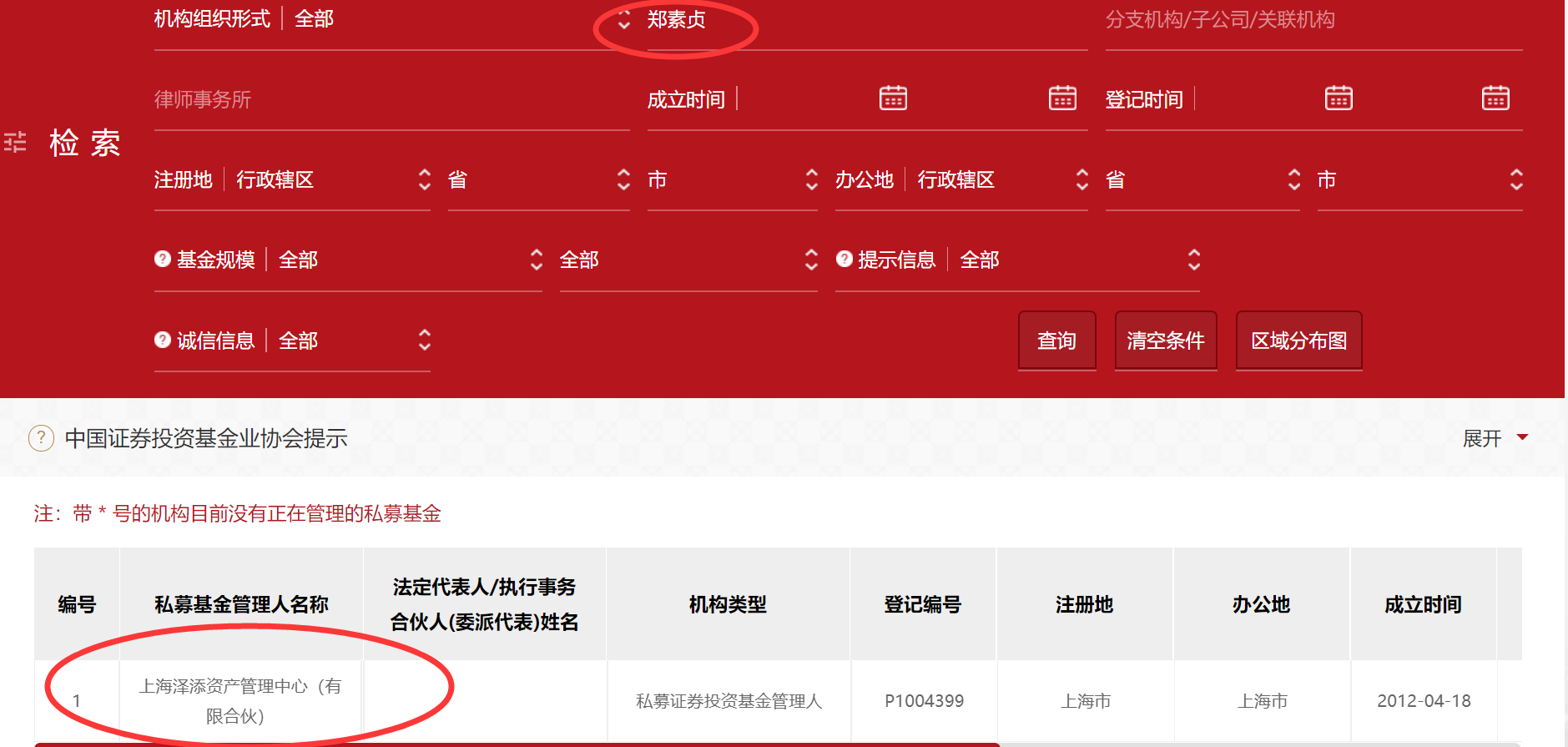Viewport: 1568px width, 747px height.
Task: Click the 诚信信息 help question icon
Action: pyautogui.click(x=163, y=341)
